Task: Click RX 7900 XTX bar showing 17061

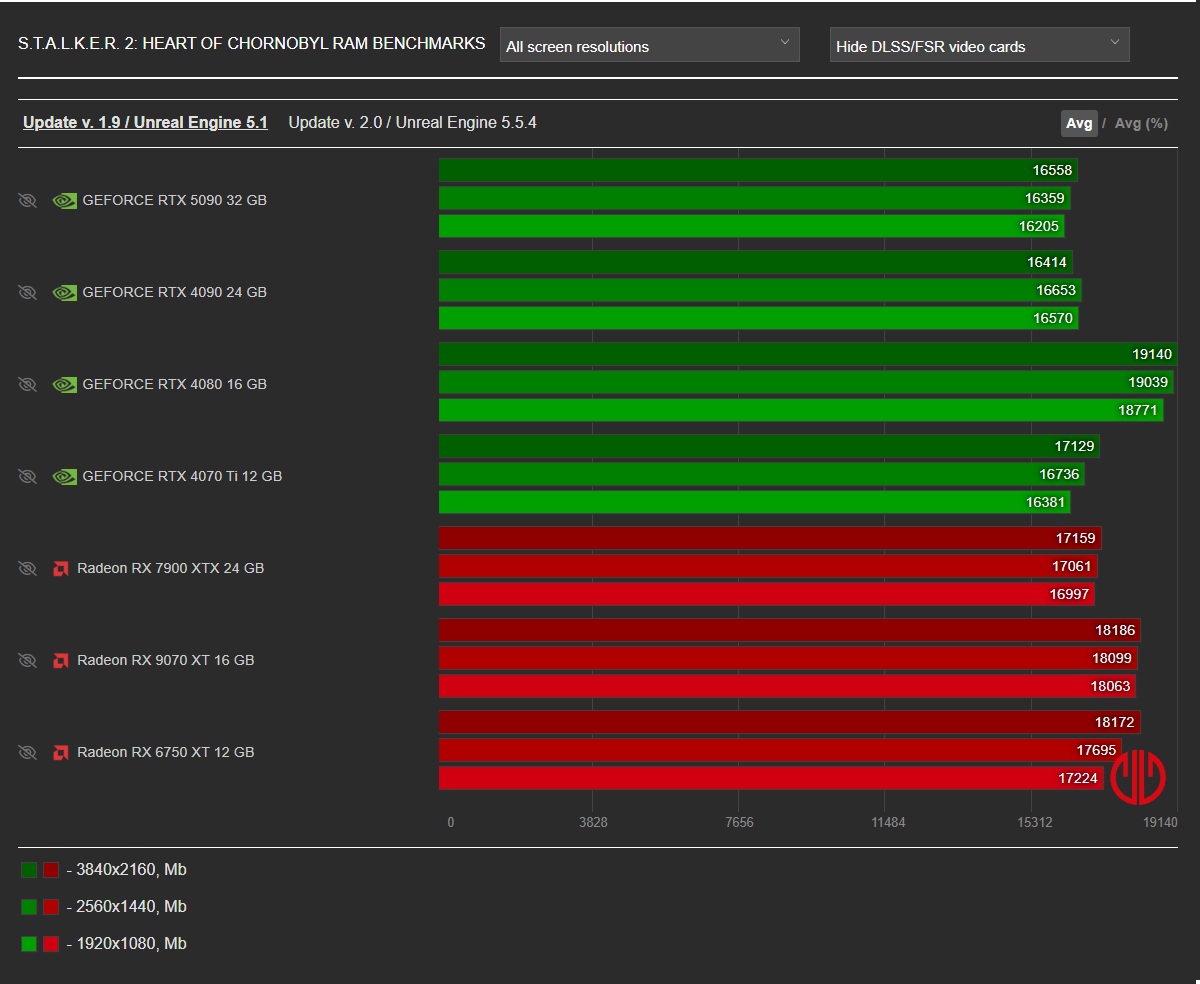Action: (x=768, y=566)
